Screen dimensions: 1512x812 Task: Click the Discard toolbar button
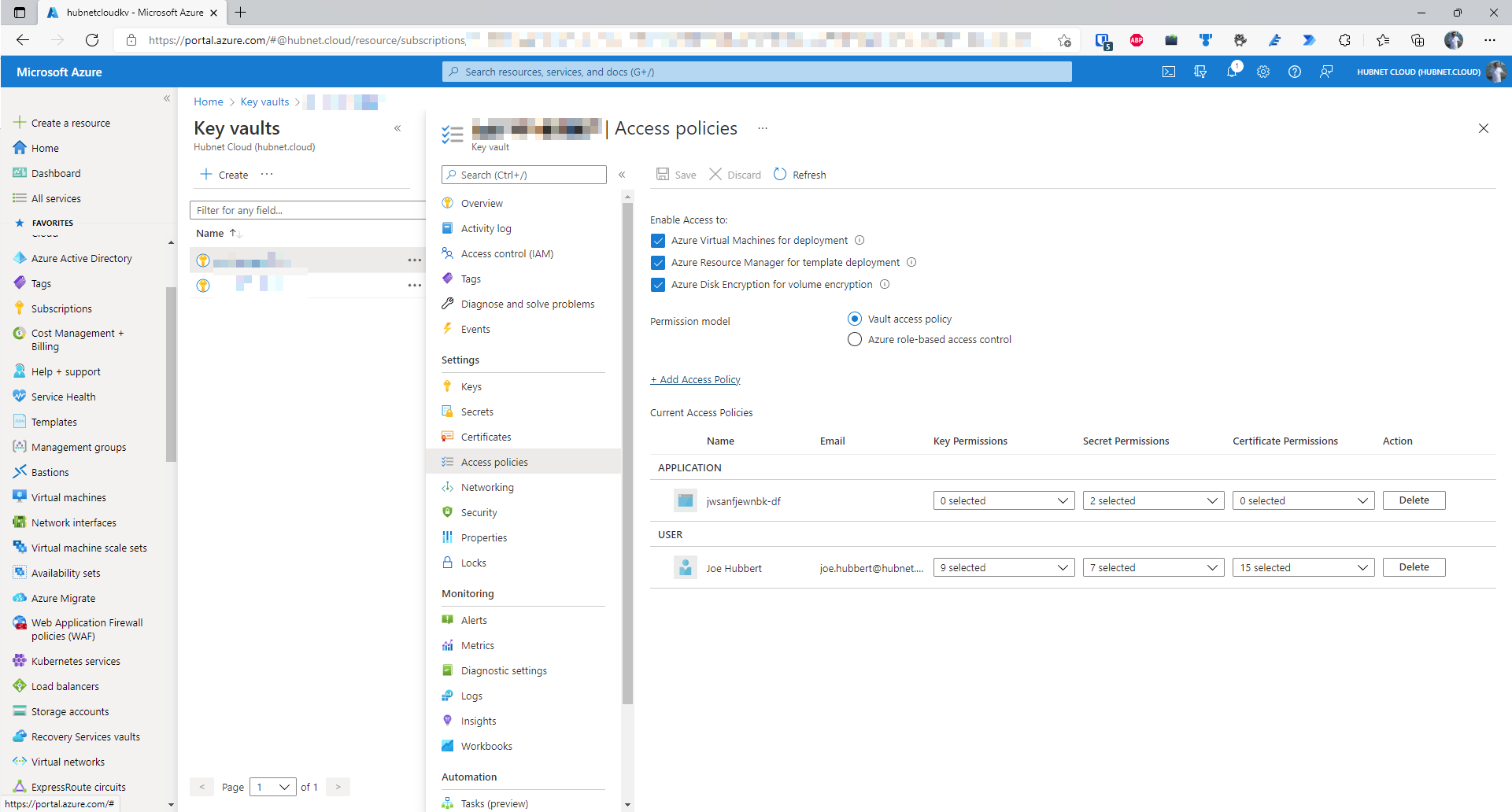[x=735, y=175]
